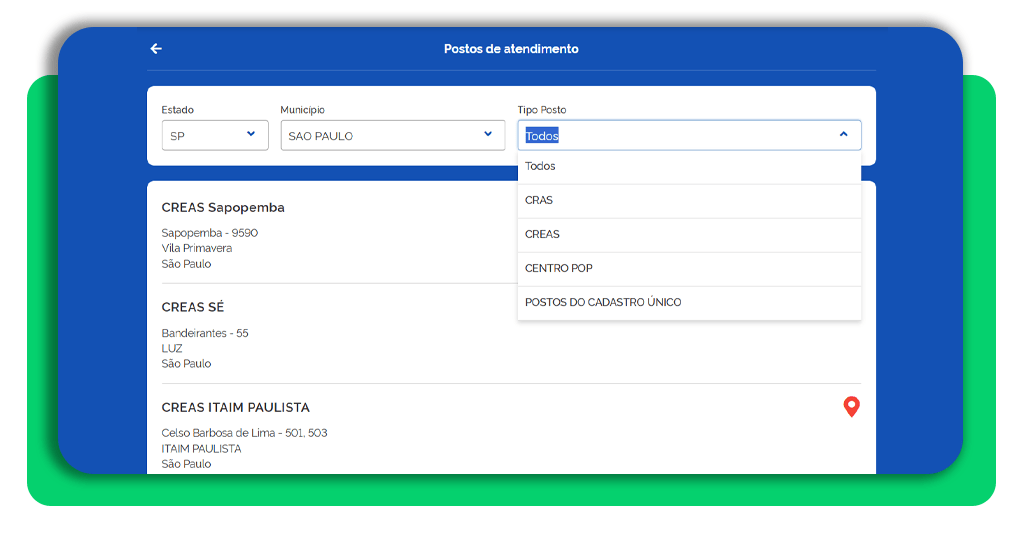Expand the Municipio dropdown showing SAO PAULO
Viewport: 1024px width, 536px height.
pyautogui.click(x=392, y=135)
